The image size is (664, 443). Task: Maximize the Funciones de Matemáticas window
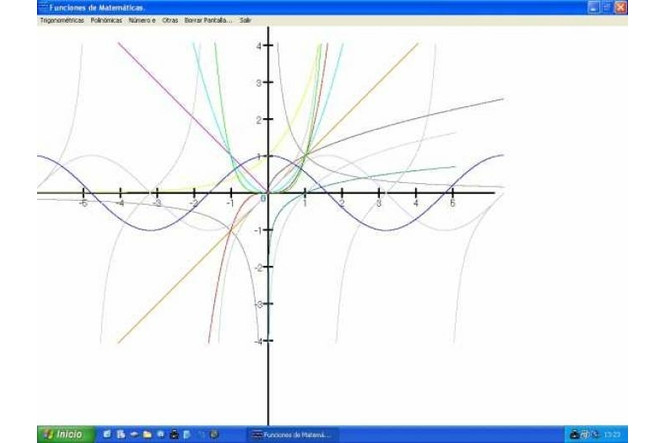point(607,7)
